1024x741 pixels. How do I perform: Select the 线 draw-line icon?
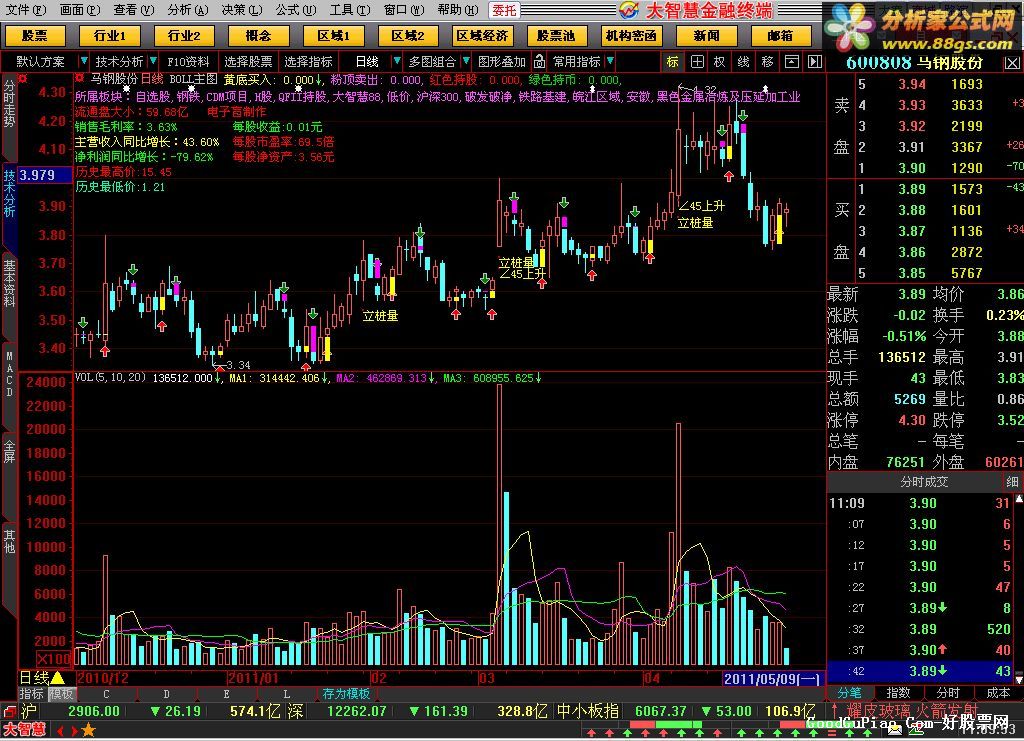743,62
